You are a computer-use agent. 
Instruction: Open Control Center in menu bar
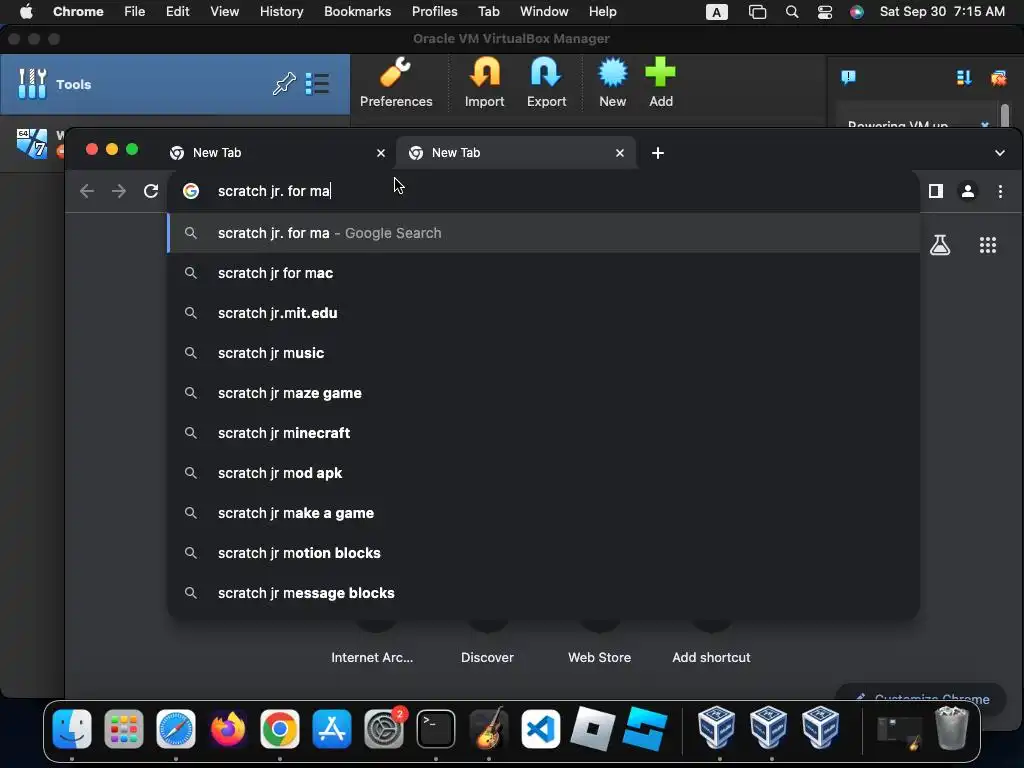point(825,12)
